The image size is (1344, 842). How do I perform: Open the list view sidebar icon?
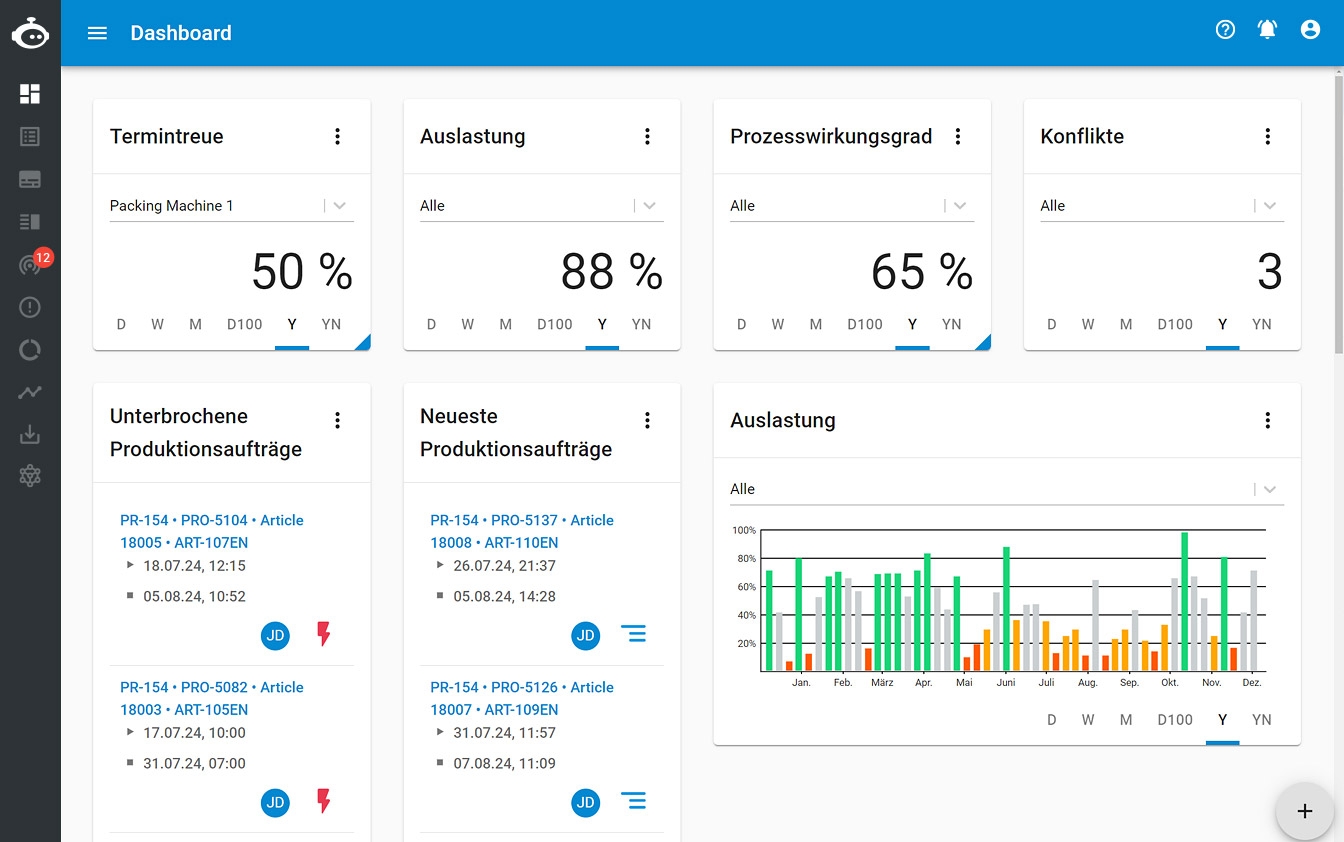(x=30, y=137)
